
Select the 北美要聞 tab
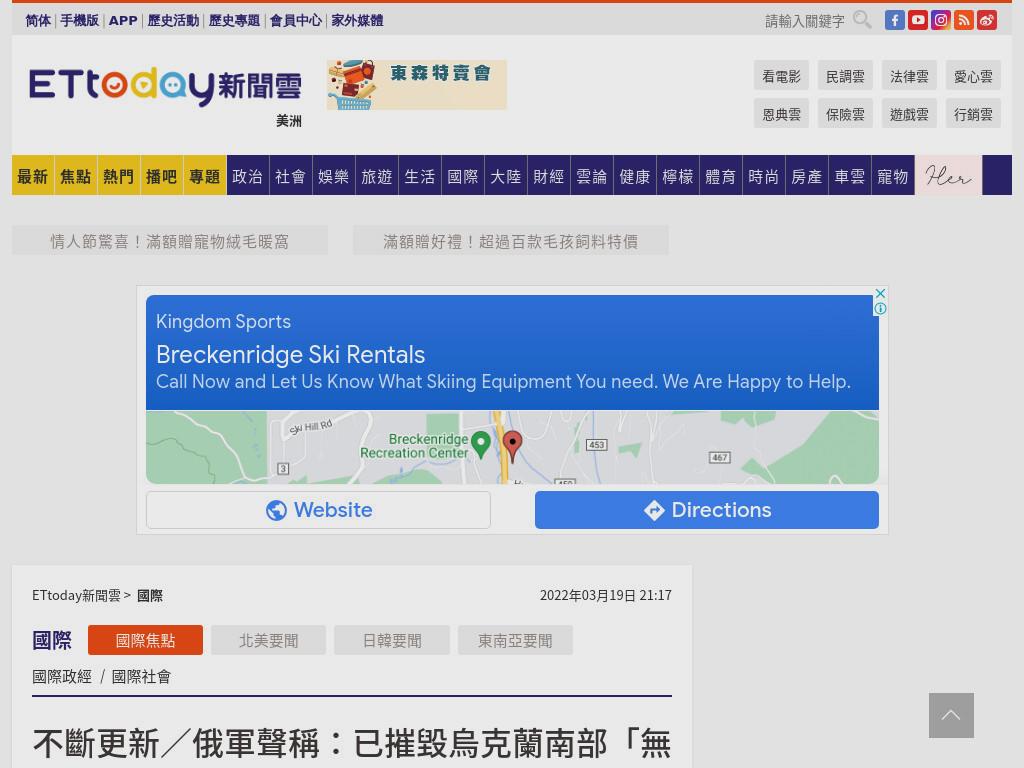[x=268, y=640]
